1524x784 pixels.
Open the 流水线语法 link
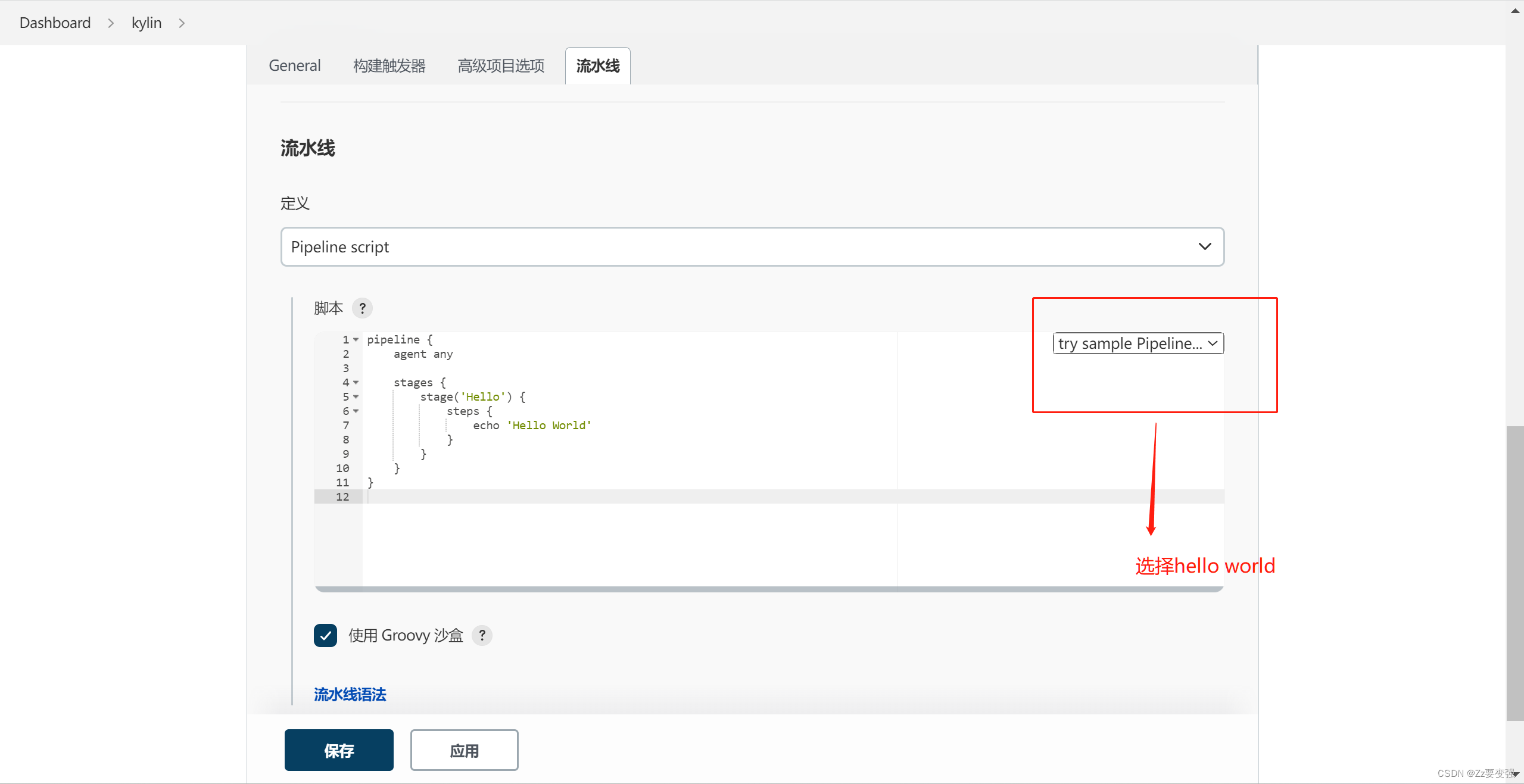(x=349, y=694)
